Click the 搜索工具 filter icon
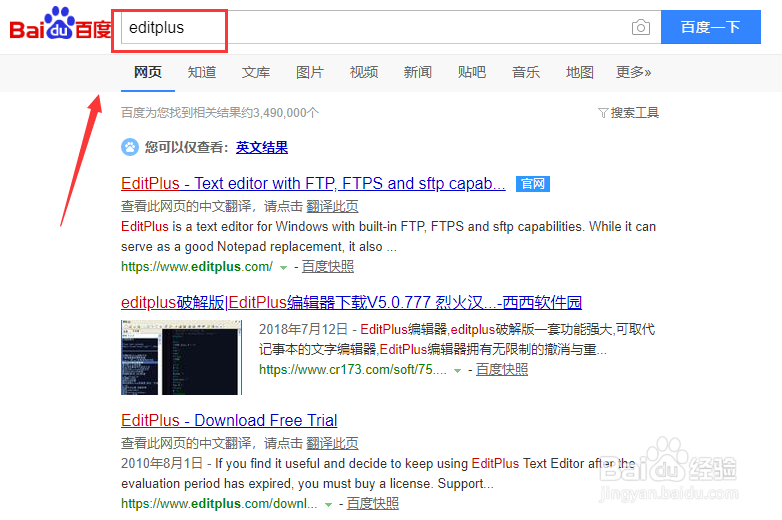The image size is (782, 520). pyautogui.click(x=603, y=113)
